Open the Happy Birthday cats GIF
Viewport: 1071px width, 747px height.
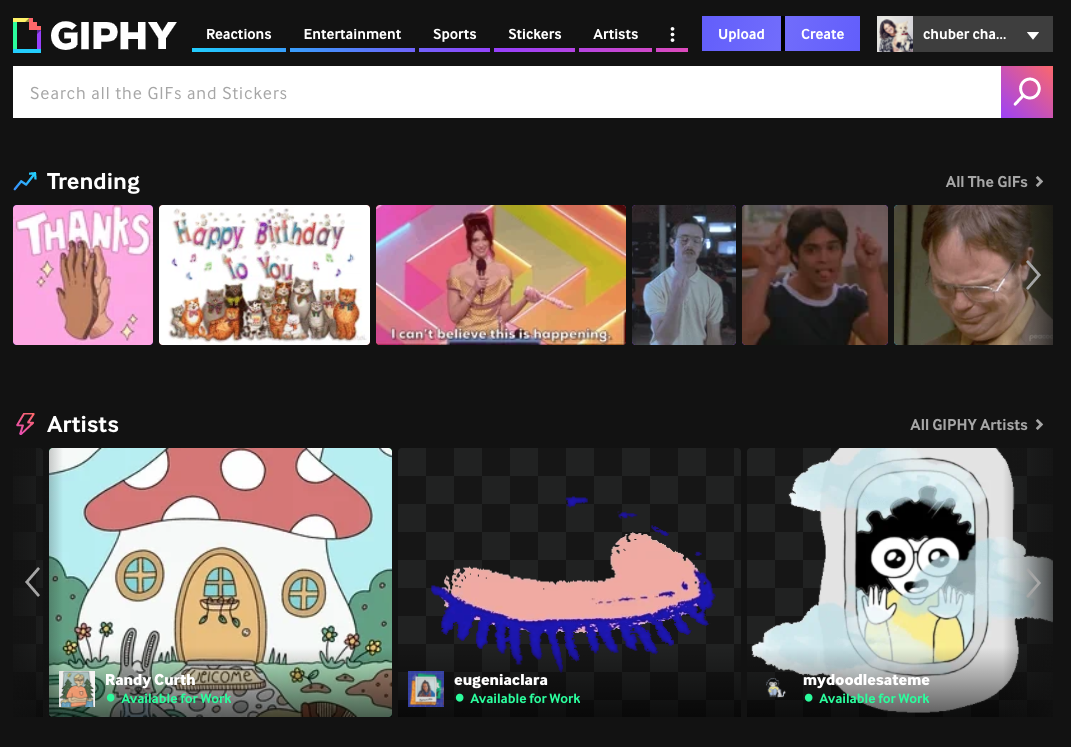pos(264,275)
